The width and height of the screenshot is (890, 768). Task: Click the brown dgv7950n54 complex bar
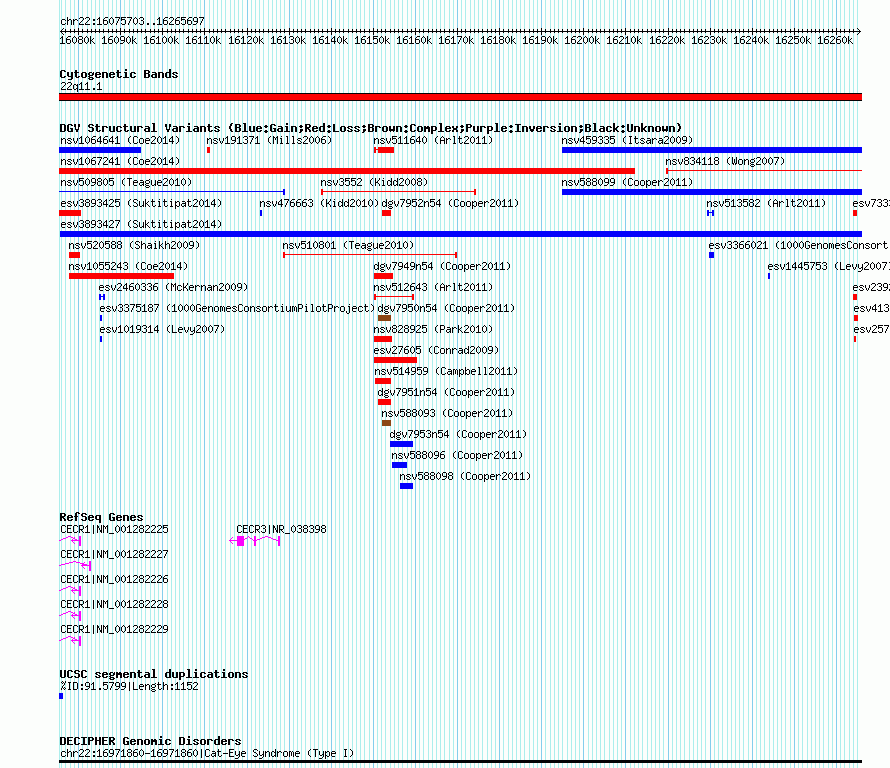click(x=384, y=318)
